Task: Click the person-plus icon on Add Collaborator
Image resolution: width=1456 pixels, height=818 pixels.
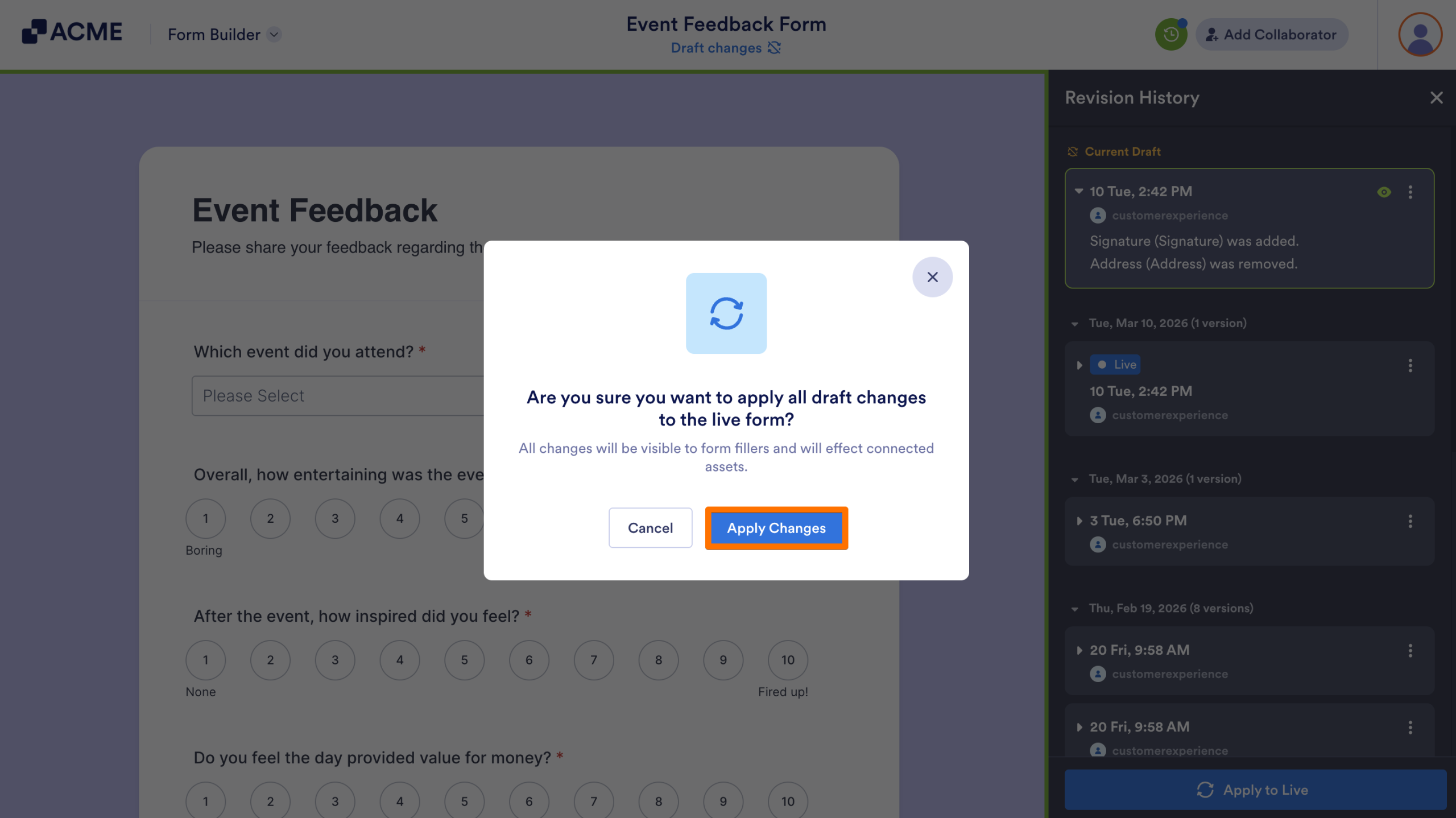Action: 1212,35
